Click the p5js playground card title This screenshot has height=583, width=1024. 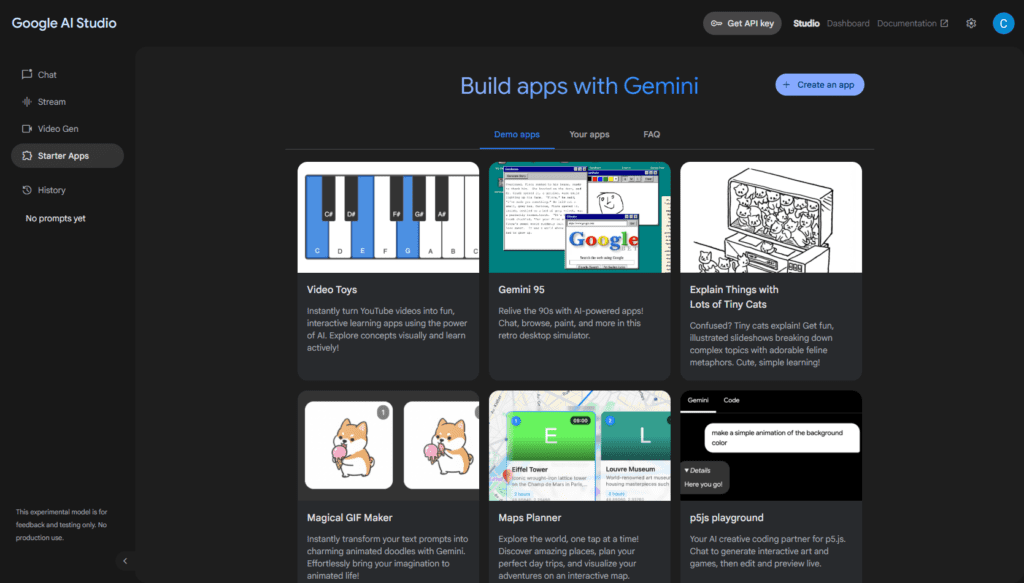(726, 518)
